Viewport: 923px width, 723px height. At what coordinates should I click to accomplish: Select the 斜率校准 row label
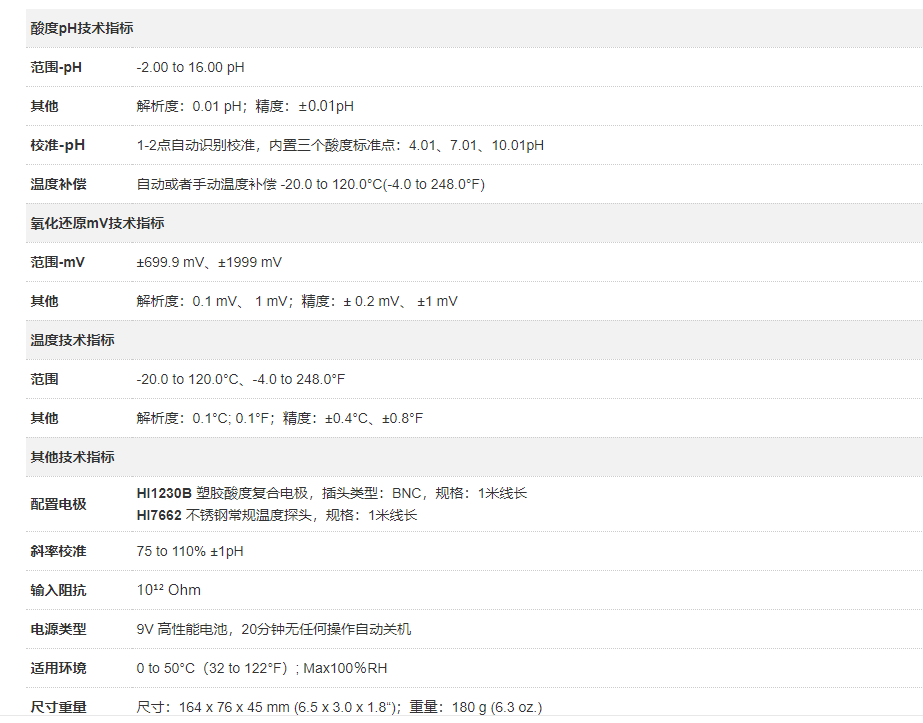[58, 551]
